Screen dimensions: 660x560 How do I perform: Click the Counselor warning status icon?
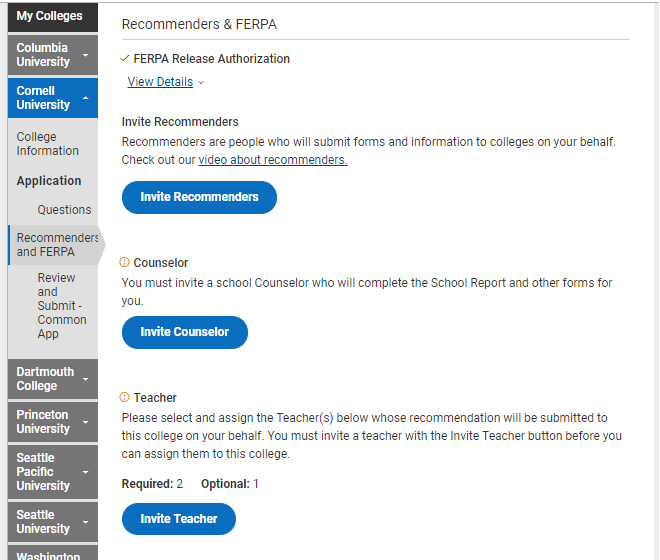tap(125, 263)
